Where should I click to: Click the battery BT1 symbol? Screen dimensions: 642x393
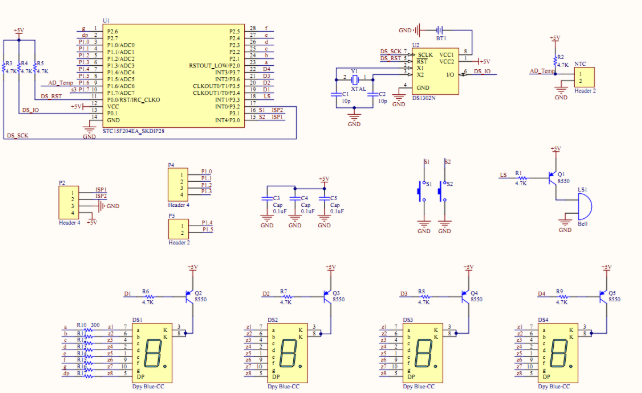(x=439, y=30)
